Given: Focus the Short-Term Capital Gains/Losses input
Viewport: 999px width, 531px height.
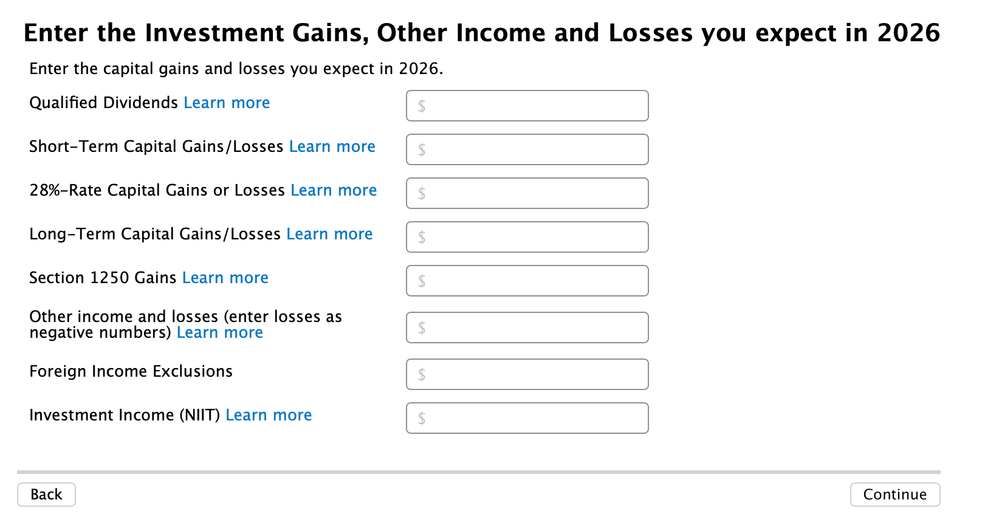Looking at the screenshot, I should [527, 150].
